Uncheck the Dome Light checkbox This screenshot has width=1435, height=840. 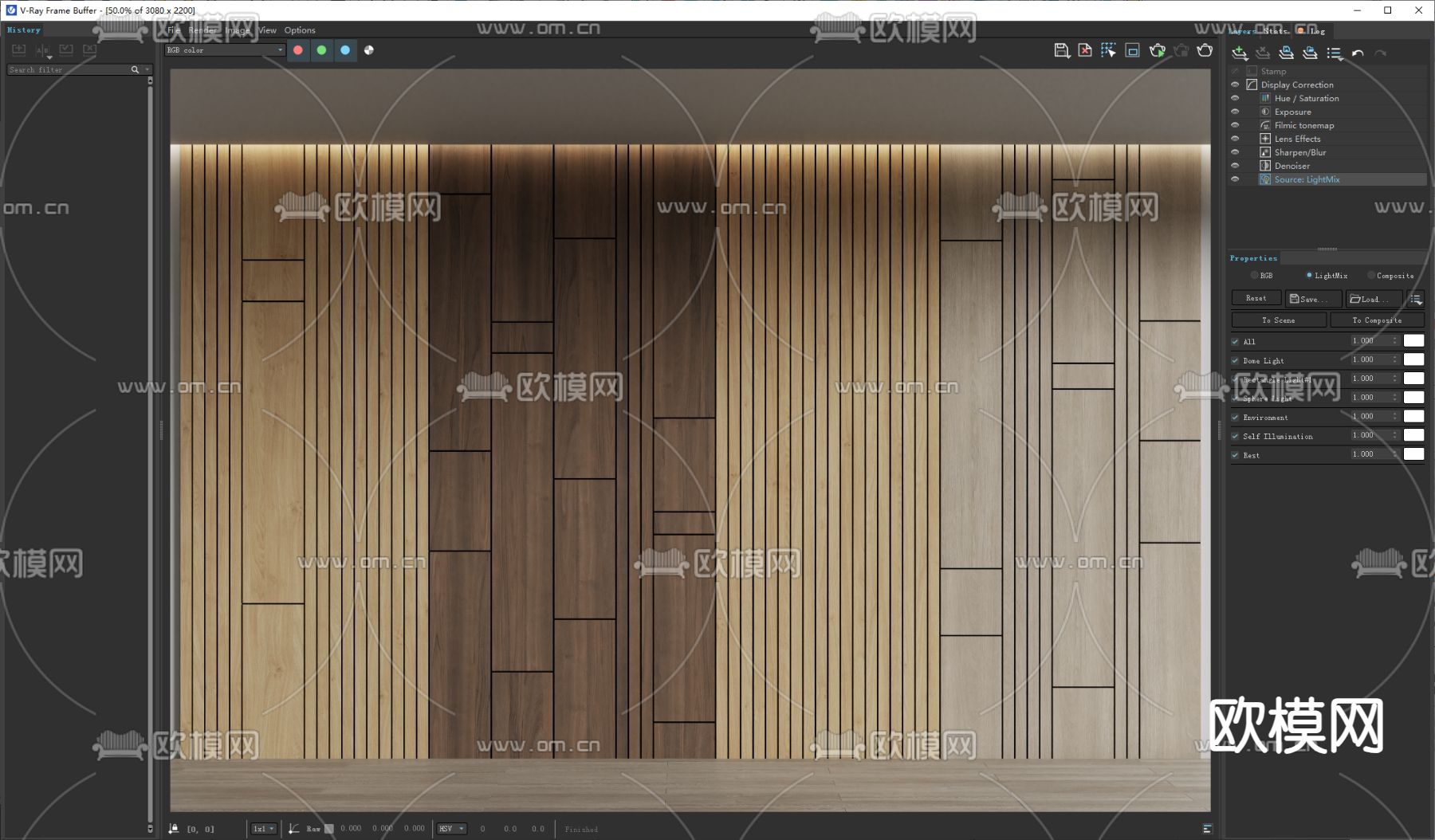(1236, 360)
